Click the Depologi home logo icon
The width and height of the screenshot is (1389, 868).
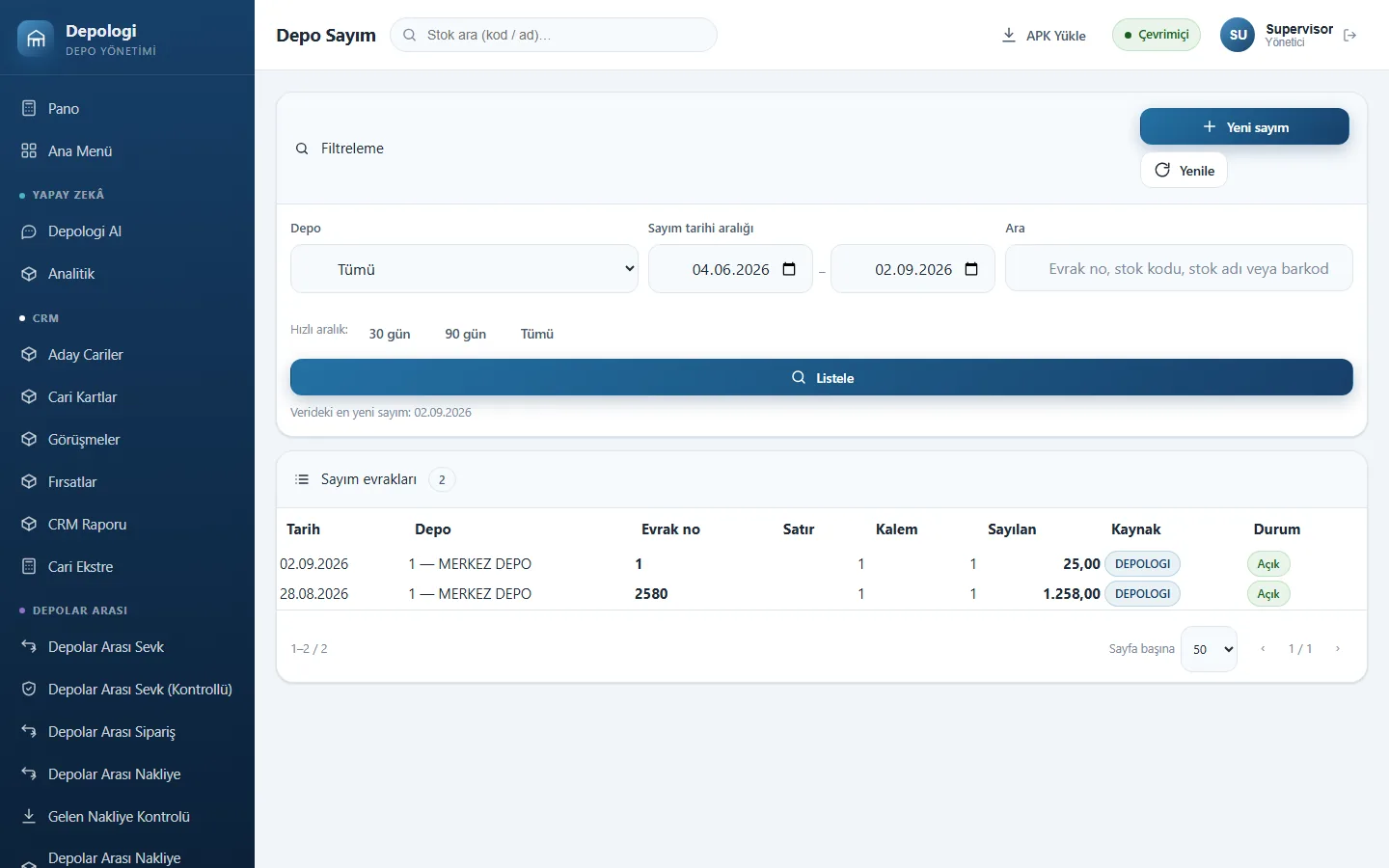[36, 39]
